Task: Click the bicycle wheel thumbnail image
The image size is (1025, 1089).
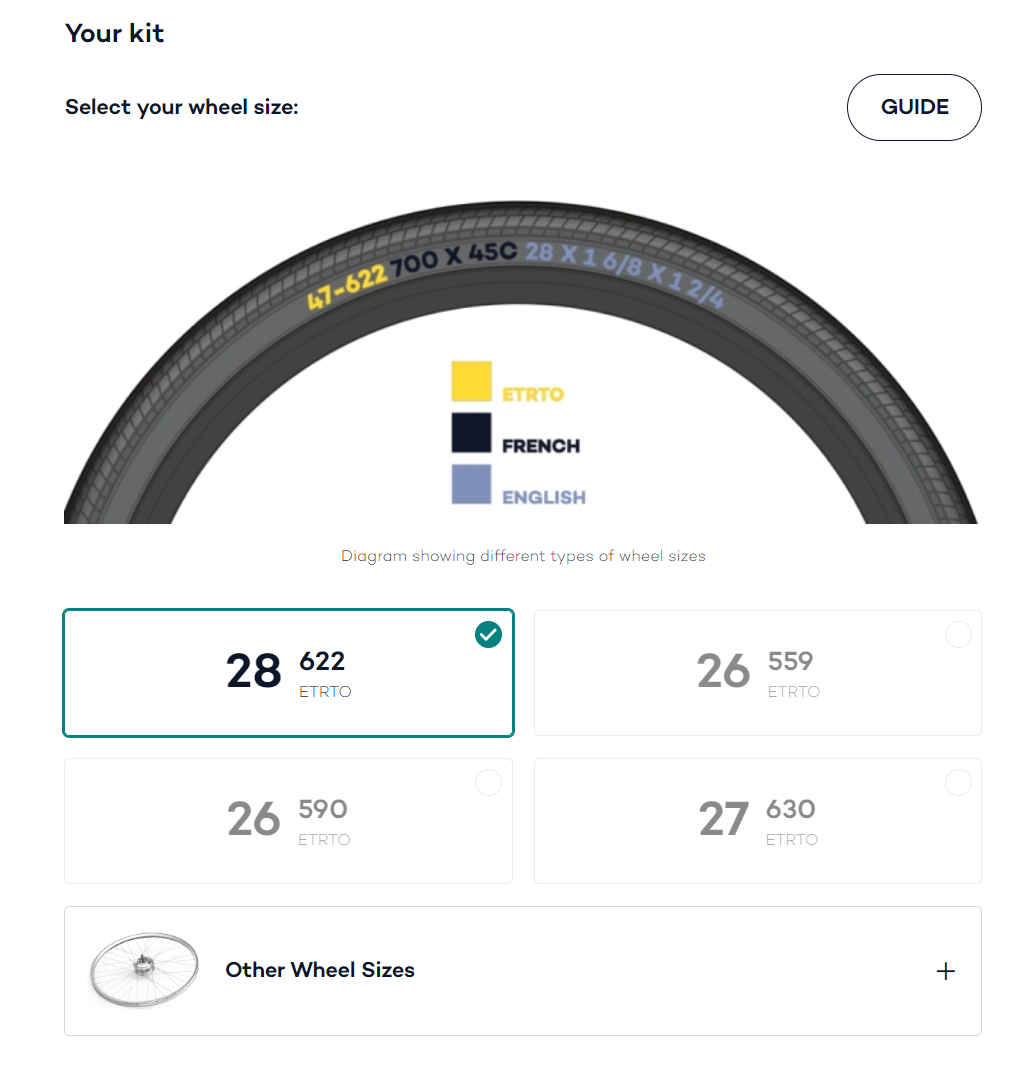Action: [144, 970]
